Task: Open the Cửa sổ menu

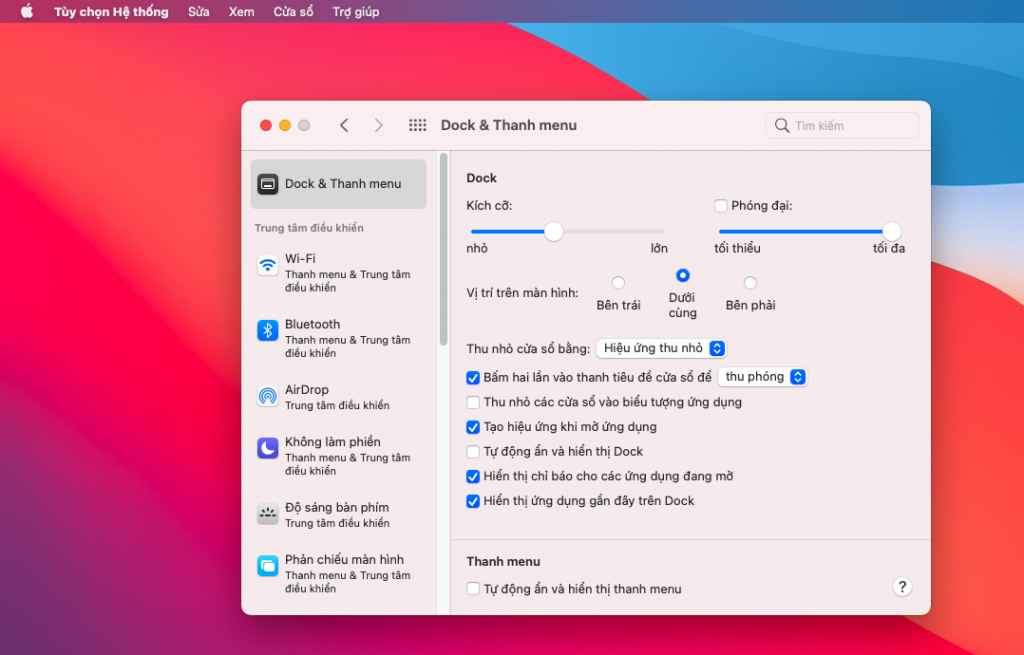Action: (x=293, y=12)
